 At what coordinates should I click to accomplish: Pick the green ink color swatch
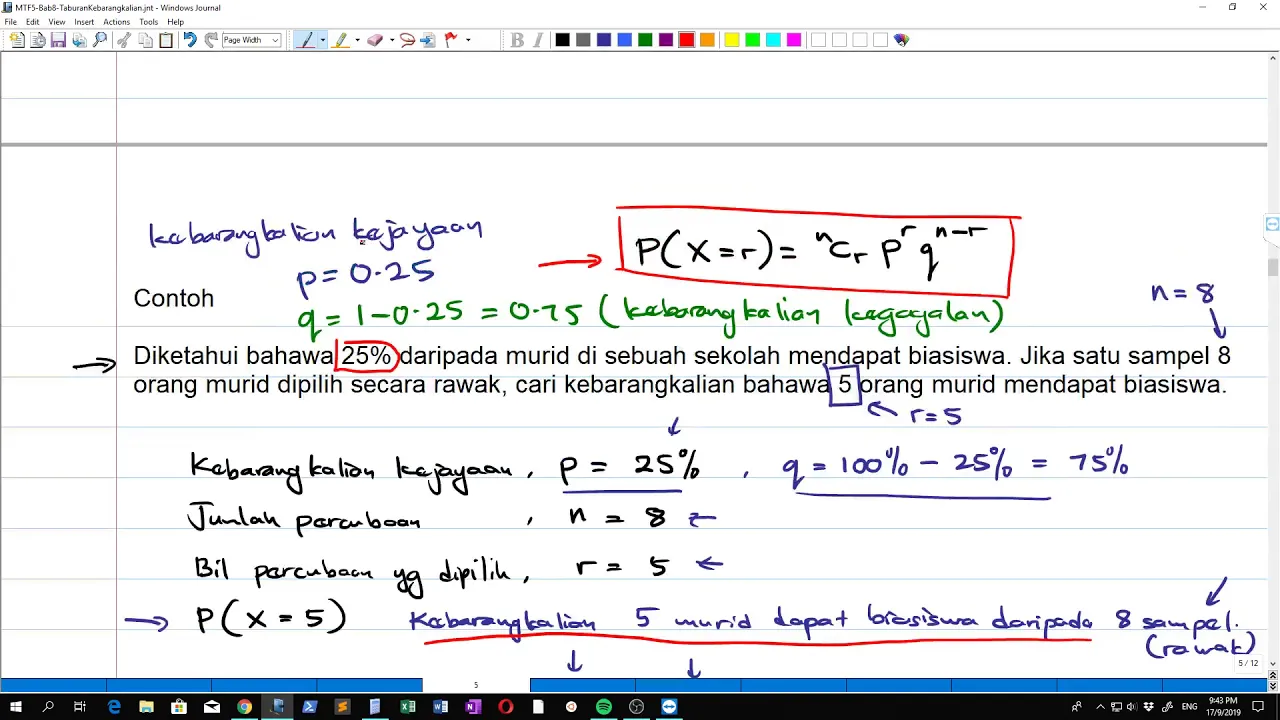tap(645, 40)
